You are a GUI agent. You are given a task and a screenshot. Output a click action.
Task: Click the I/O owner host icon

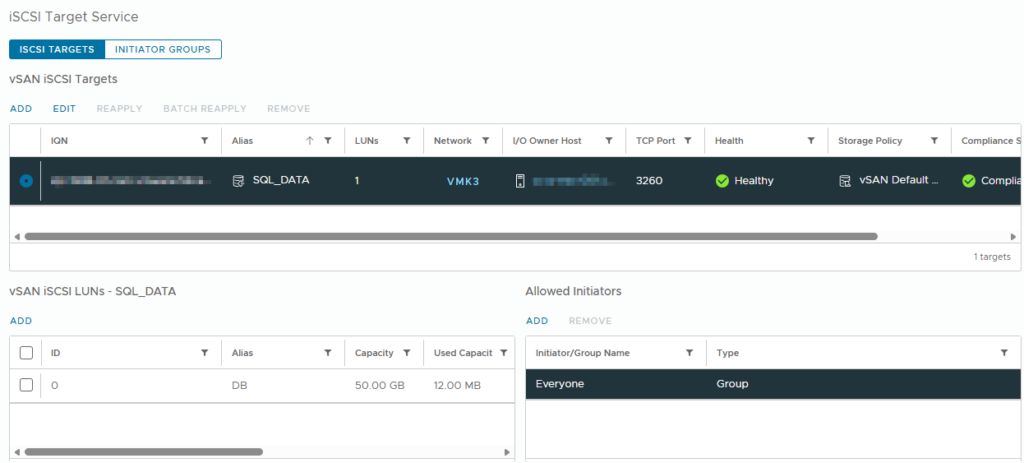520,181
